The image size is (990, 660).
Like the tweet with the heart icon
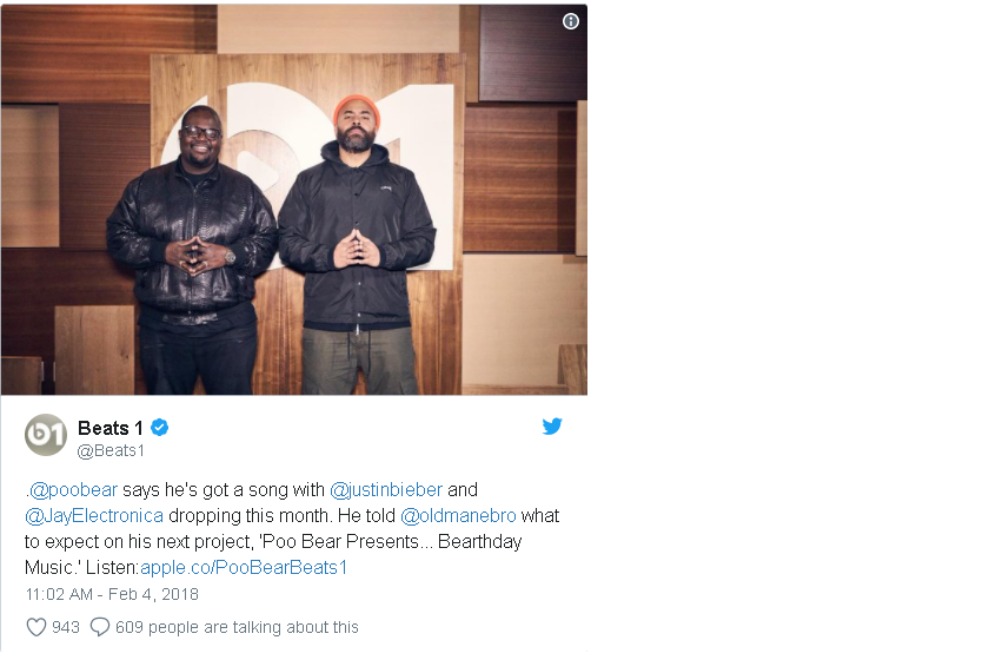tap(36, 627)
